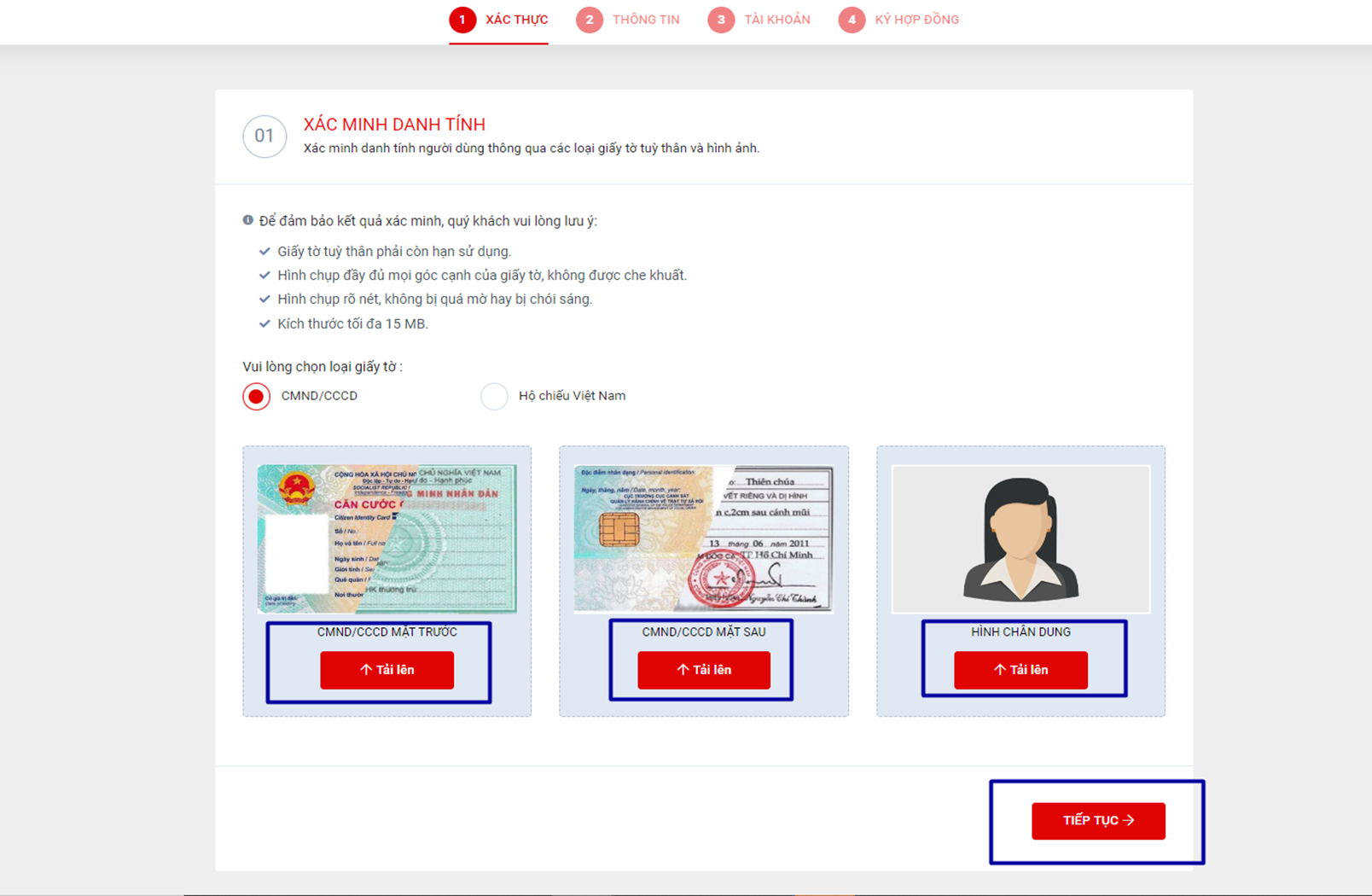Click the back ID card sample image
The height and width of the screenshot is (896, 1372).
704,539
